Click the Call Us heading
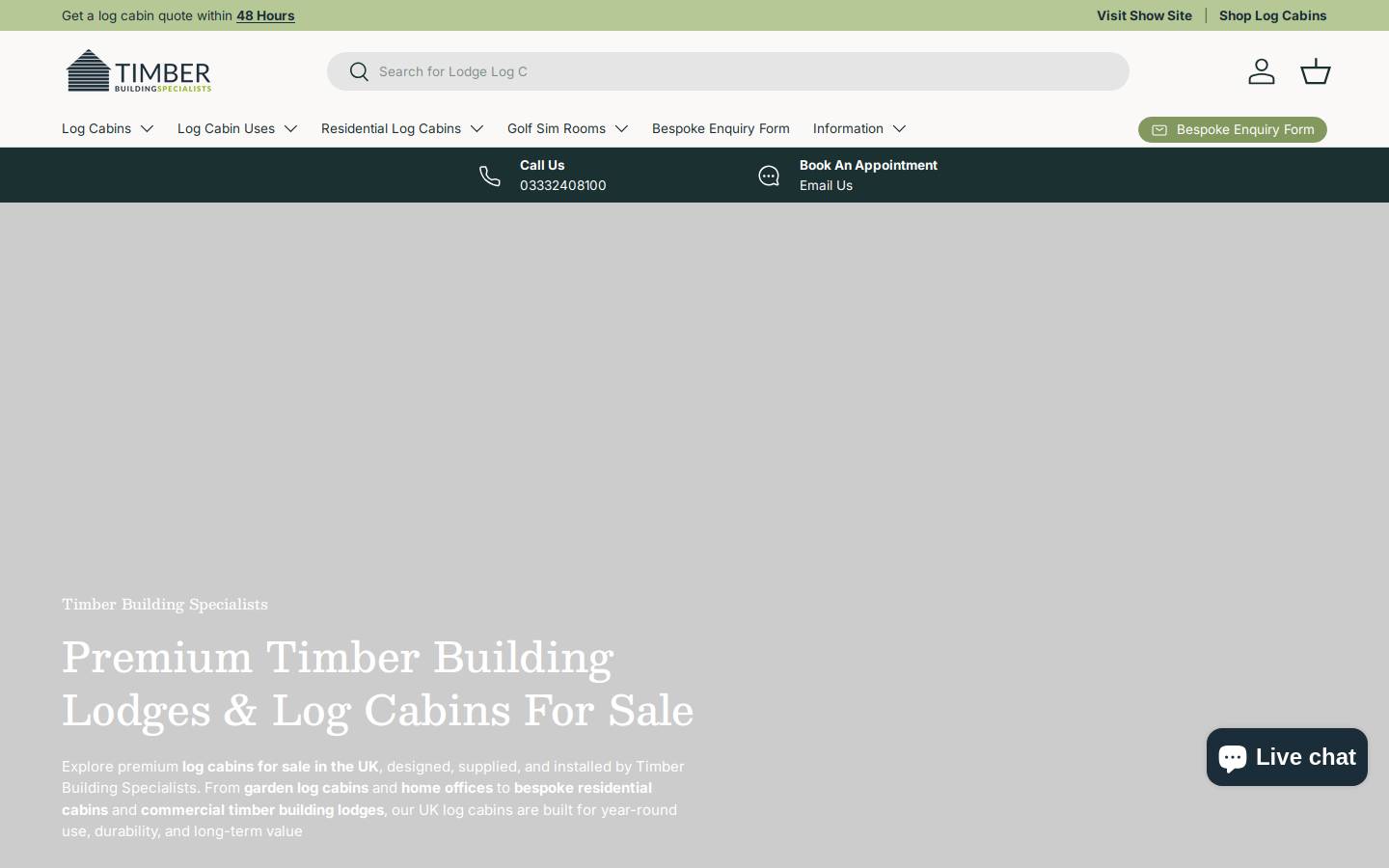The height and width of the screenshot is (868, 1389). tap(542, 165)
